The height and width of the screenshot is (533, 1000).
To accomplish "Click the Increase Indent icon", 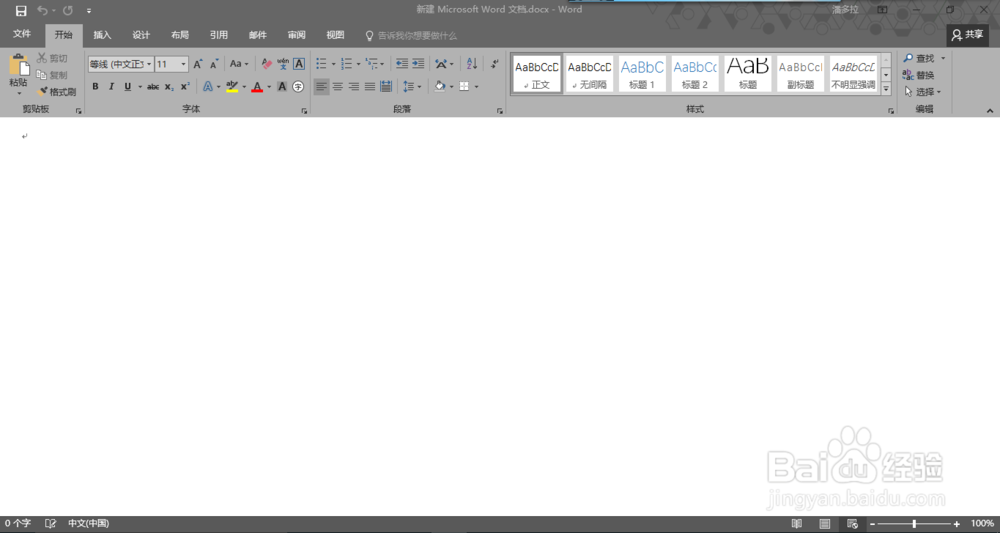I will pyautogui.click(x=418, y=64).
